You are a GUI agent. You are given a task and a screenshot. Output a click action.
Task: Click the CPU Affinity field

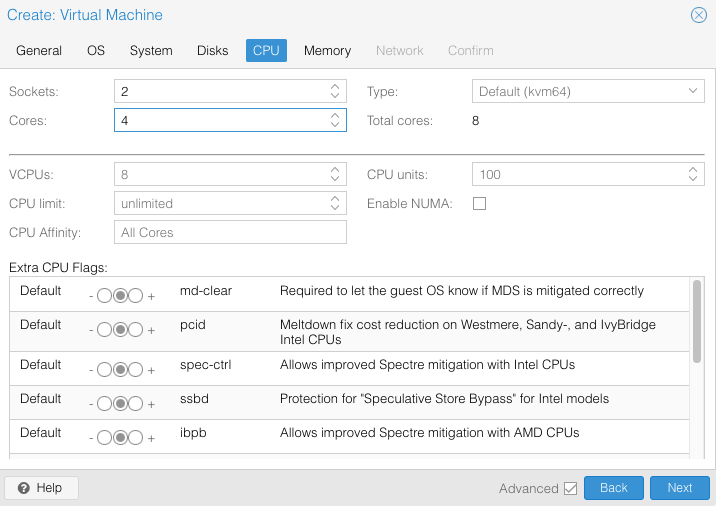click(x=230, y=232)
